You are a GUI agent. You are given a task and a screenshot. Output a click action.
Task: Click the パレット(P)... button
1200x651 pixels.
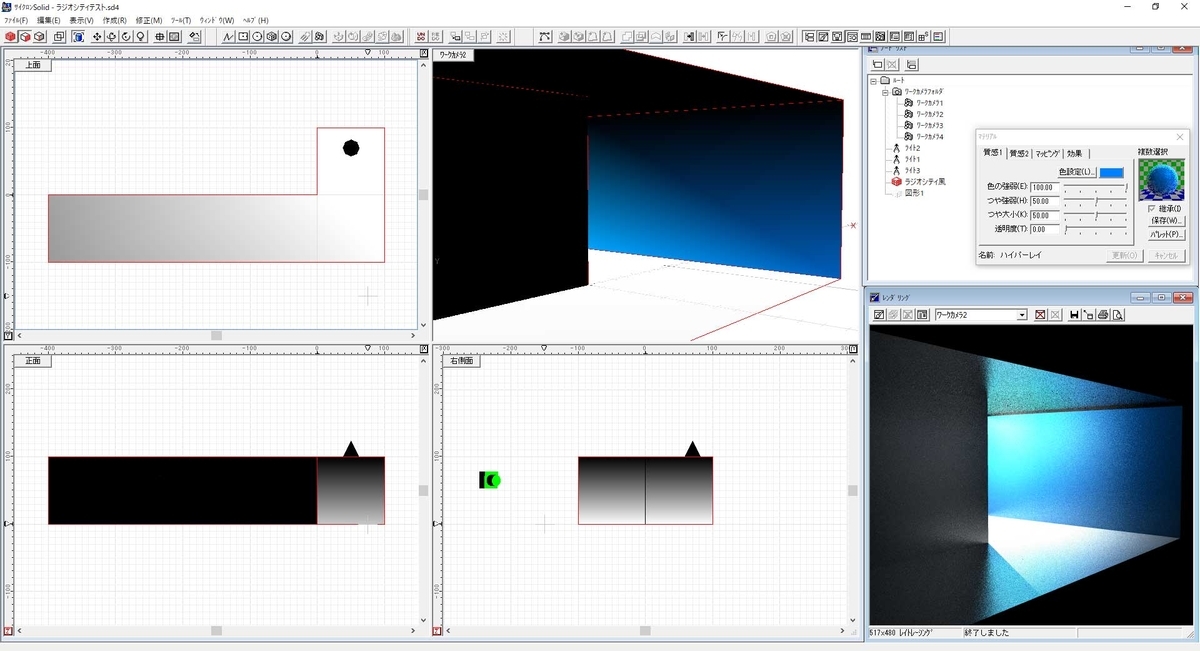pos(1167,234)
